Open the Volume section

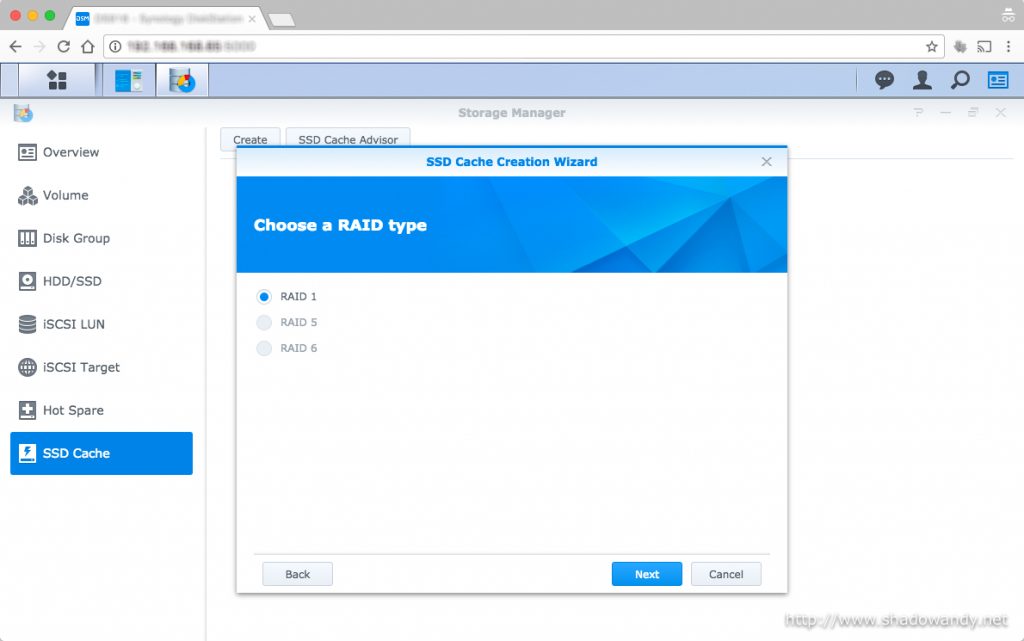(x=65, y=196)
